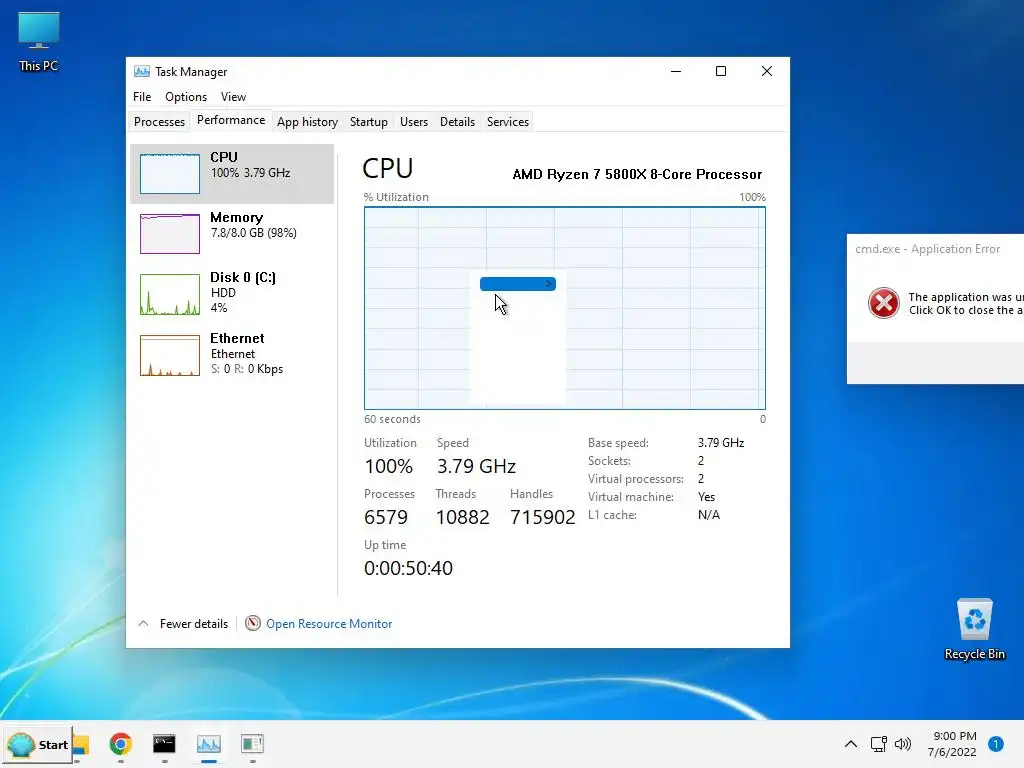Click the 6579 Processes value
The image size is (1024, 768).
(386, 517)
